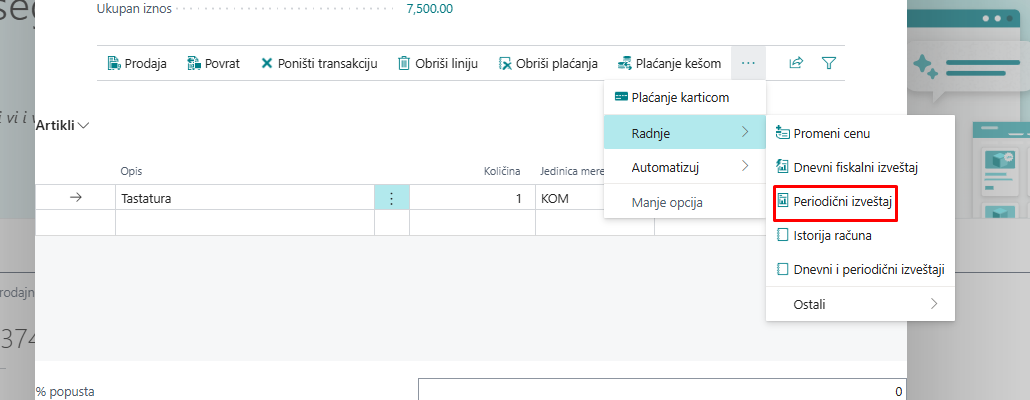Click the Prodaja toolbar action
Screen dimensions: 1030x400
136,63
